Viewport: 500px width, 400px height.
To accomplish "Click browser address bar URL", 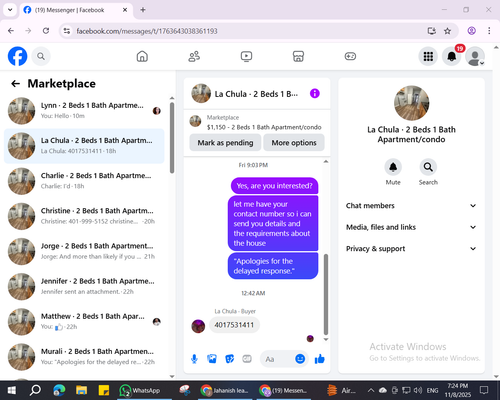I will (147, 31).
